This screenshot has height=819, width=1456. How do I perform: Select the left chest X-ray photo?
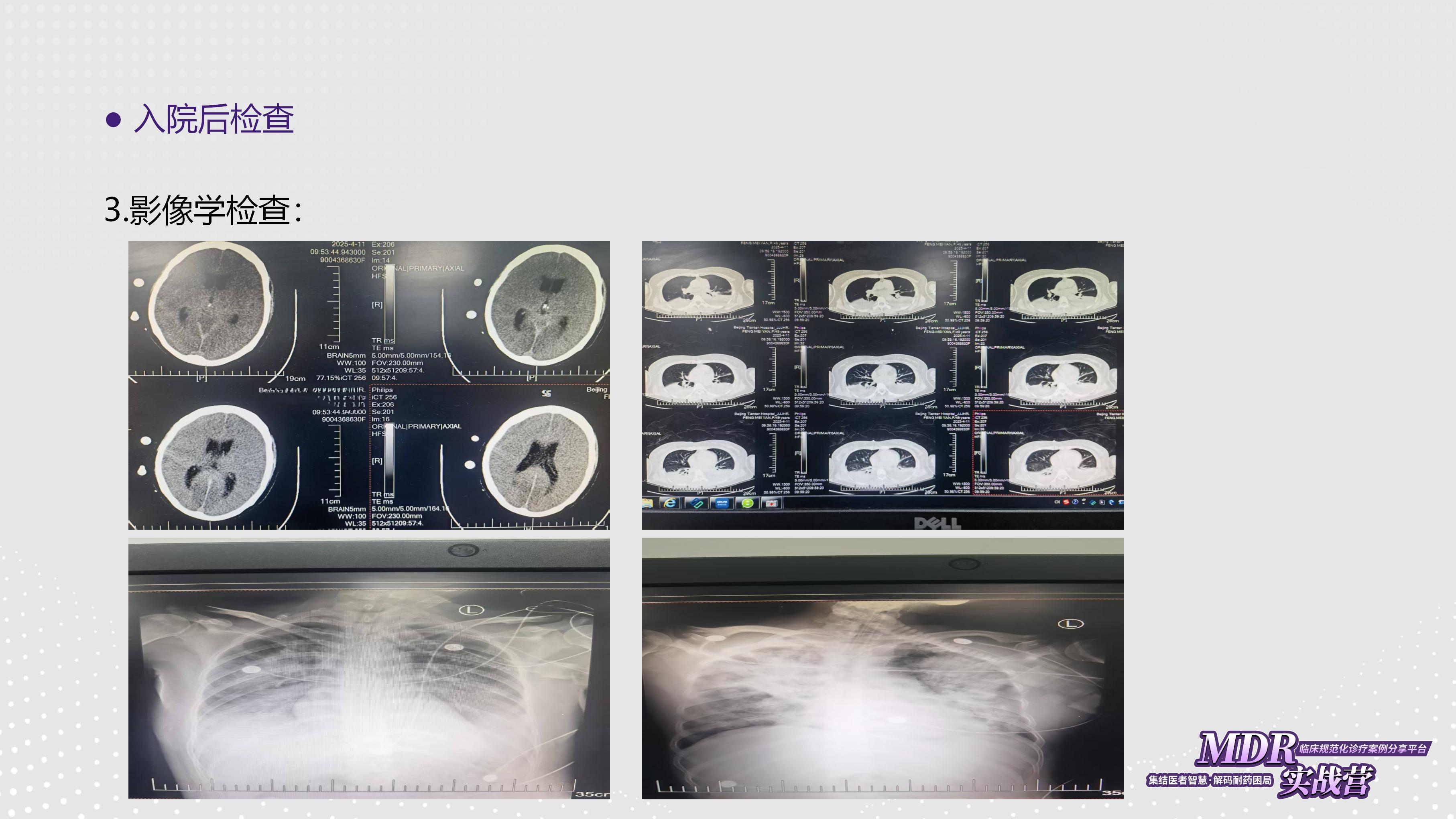point(368,668)
